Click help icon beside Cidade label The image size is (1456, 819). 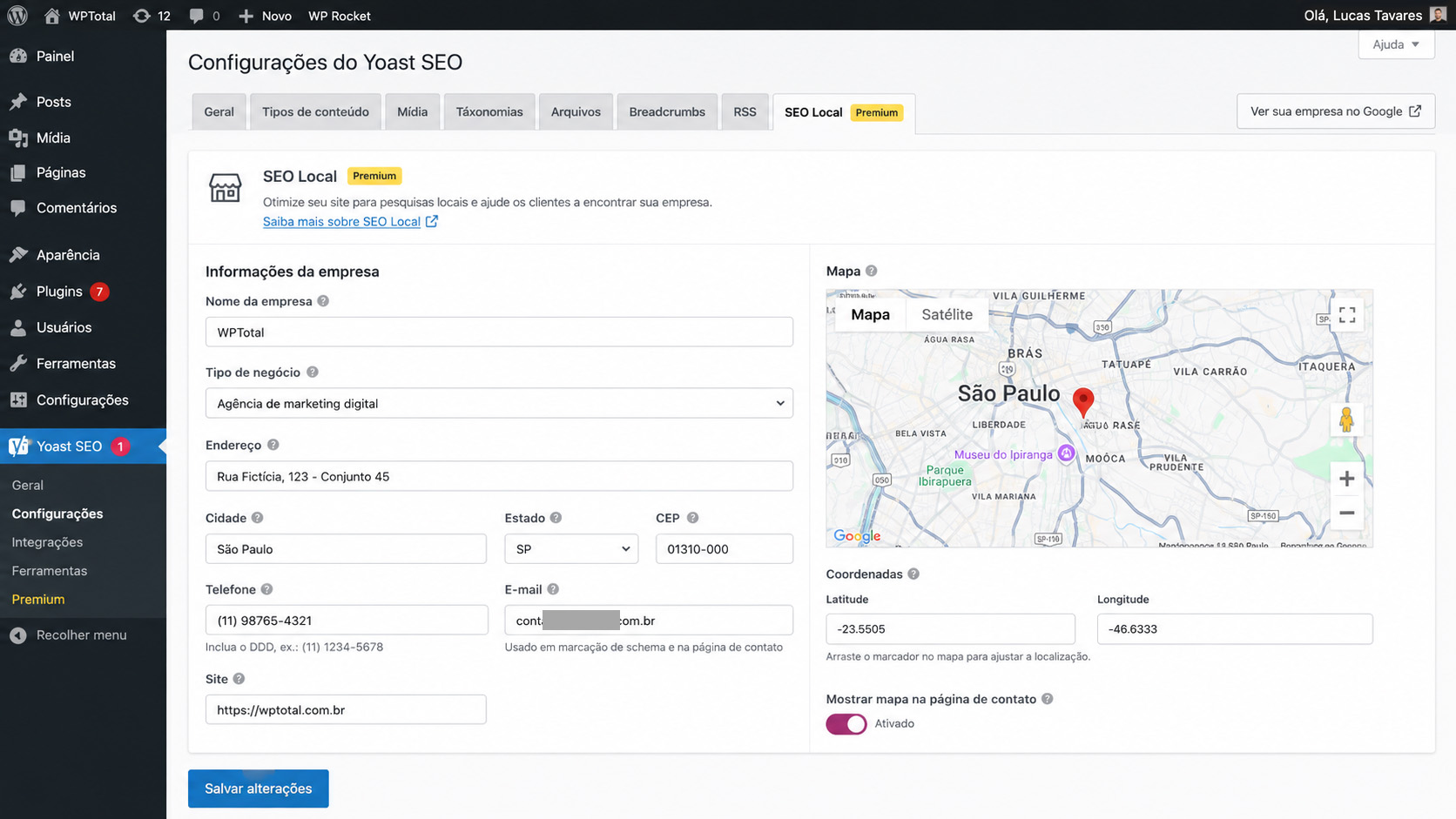tap(258, 517)
